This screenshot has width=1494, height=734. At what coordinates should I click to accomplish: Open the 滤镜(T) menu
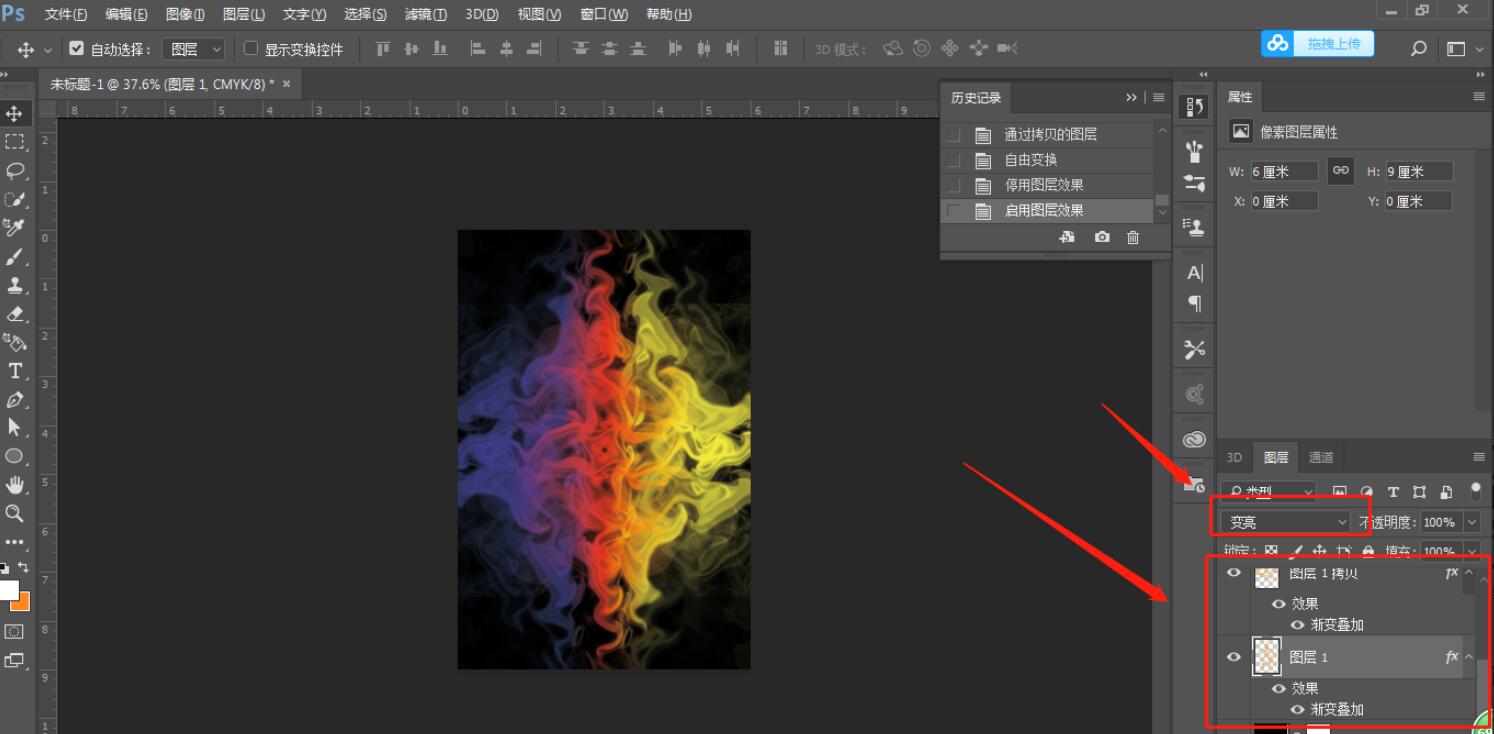point(426,14)
